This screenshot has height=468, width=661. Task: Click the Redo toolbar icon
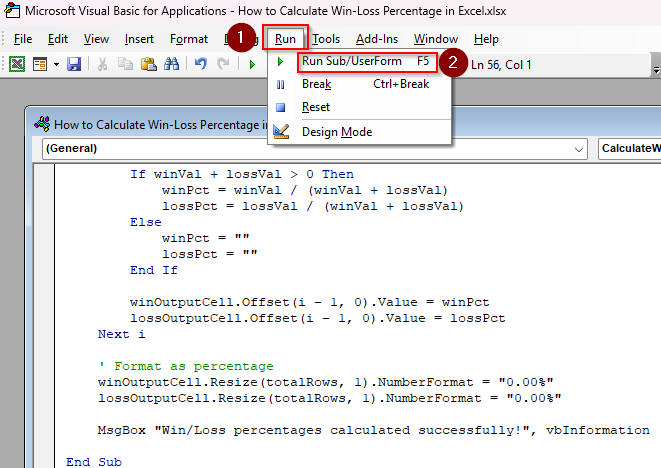[x=223, y=64]
